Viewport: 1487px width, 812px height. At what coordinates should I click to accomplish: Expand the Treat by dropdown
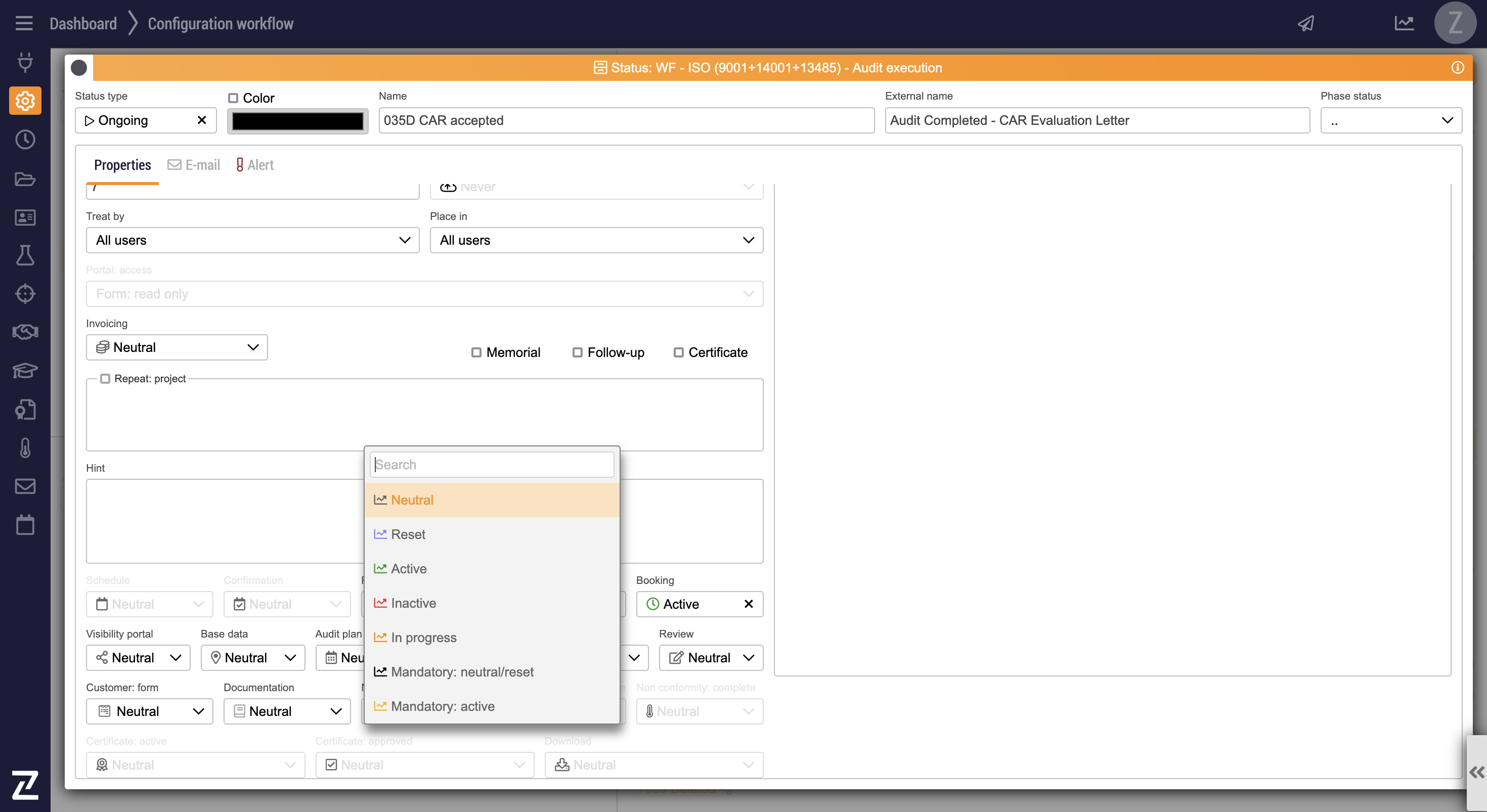coord(252,240)
